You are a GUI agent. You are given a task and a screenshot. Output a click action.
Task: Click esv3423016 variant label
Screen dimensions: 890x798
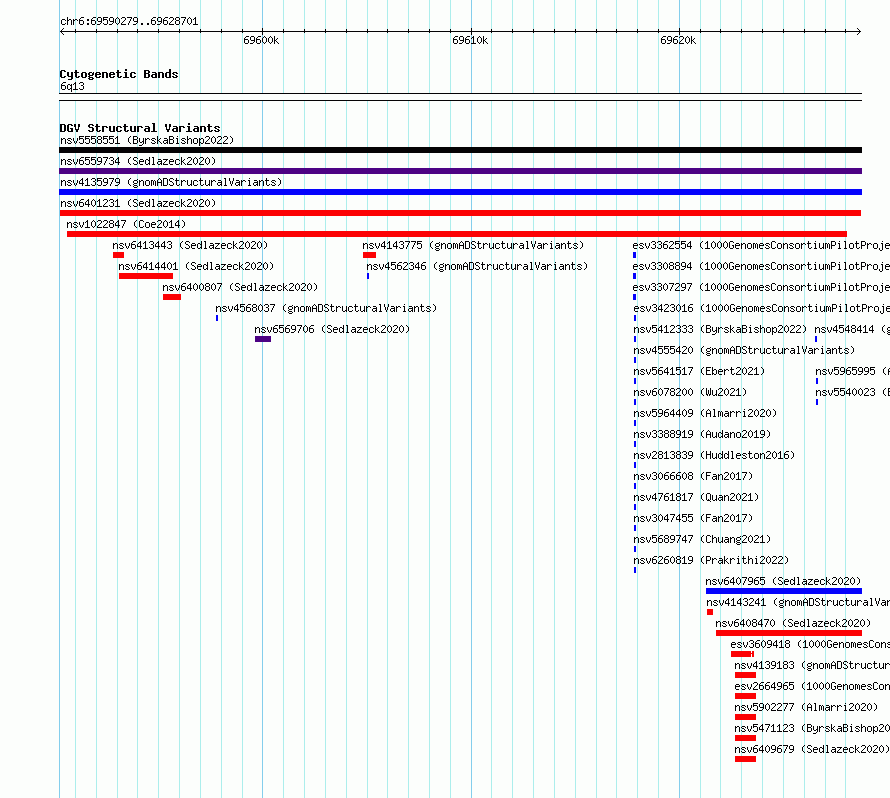click(761, 308)
